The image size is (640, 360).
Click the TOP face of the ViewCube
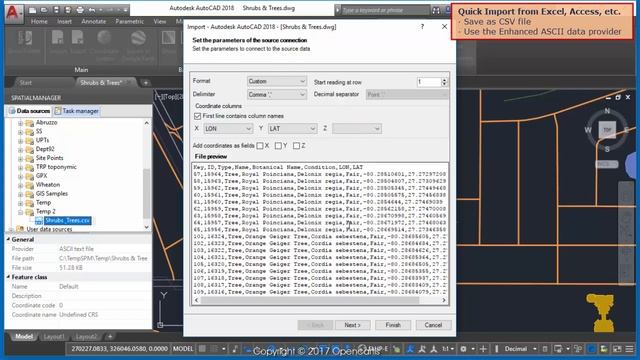[607, 130]
